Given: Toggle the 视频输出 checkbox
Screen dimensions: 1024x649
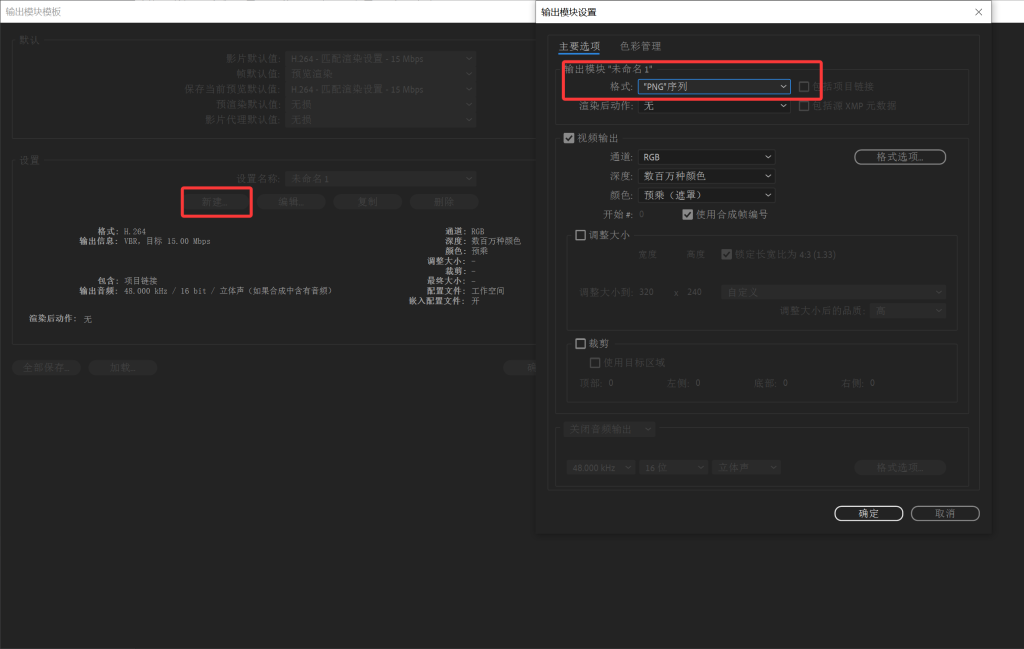Looking at the screenshot, I should point(570,138).
